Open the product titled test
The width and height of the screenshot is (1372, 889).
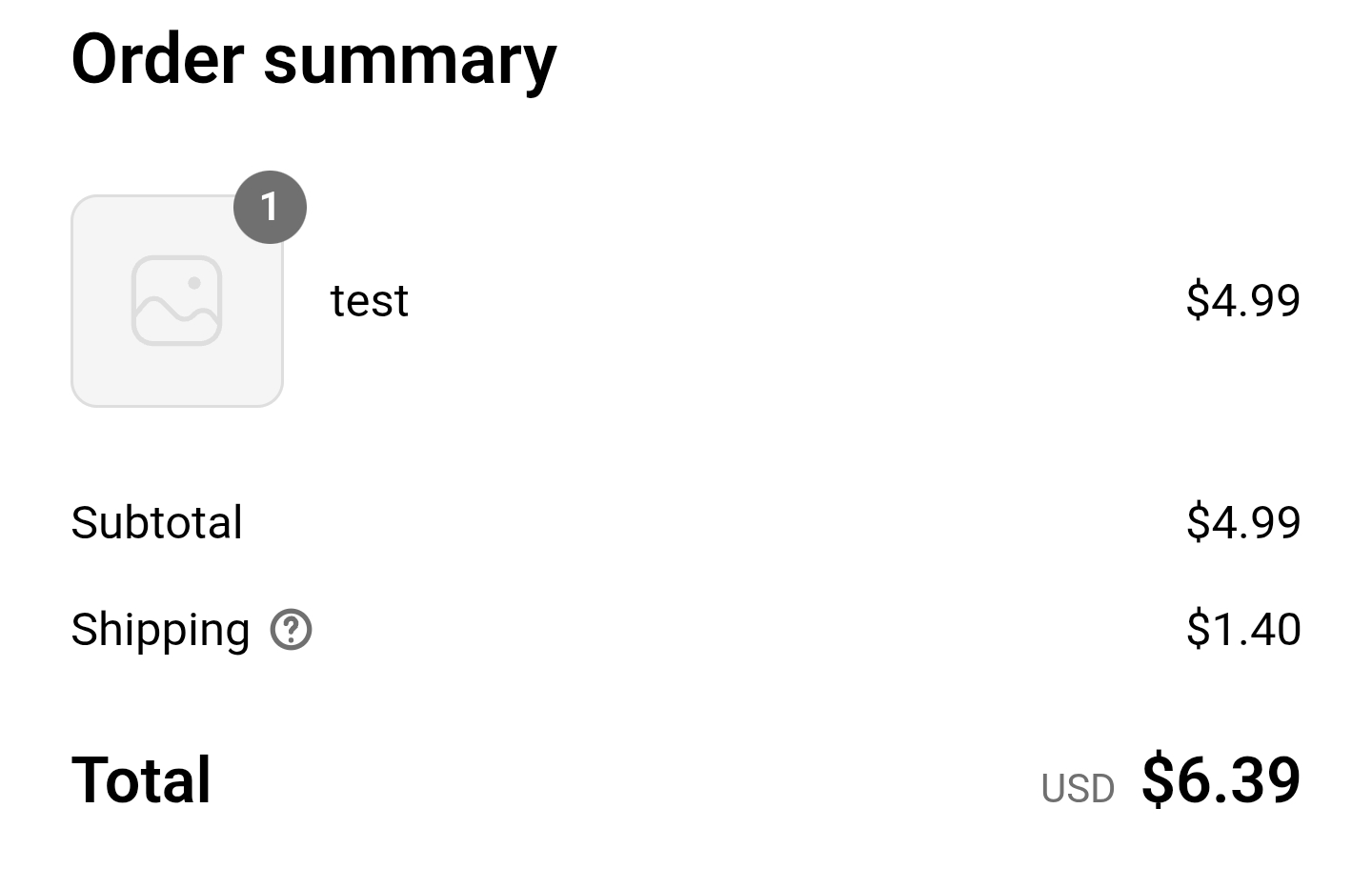[x=369, y=301]
